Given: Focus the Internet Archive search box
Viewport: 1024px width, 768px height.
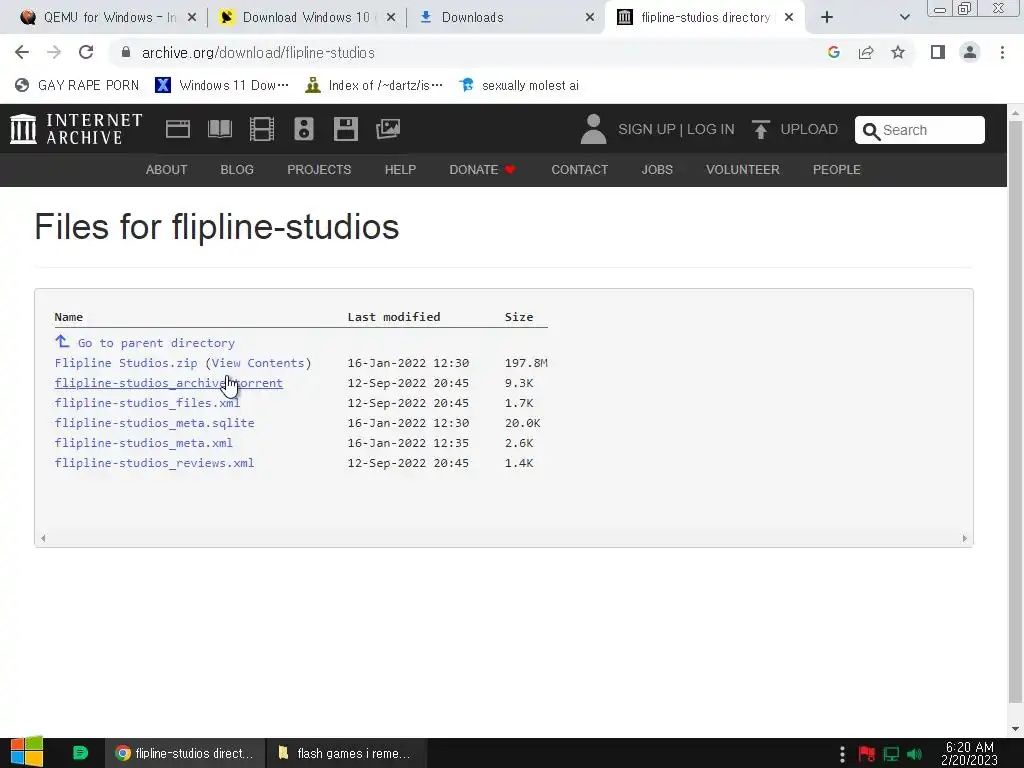Looking at the screenshot, I should pyautogui.click(x=920, y=130).
